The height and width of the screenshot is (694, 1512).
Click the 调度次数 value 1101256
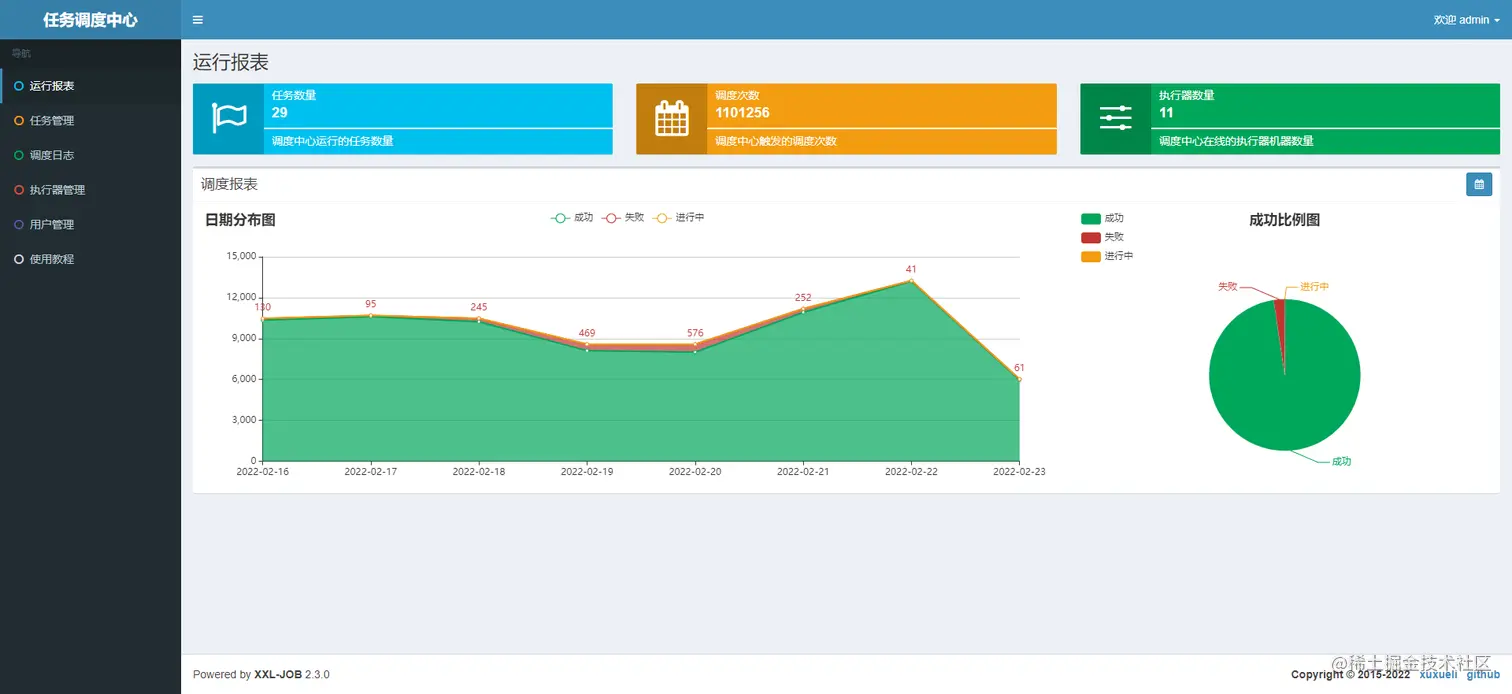point(742,113)
